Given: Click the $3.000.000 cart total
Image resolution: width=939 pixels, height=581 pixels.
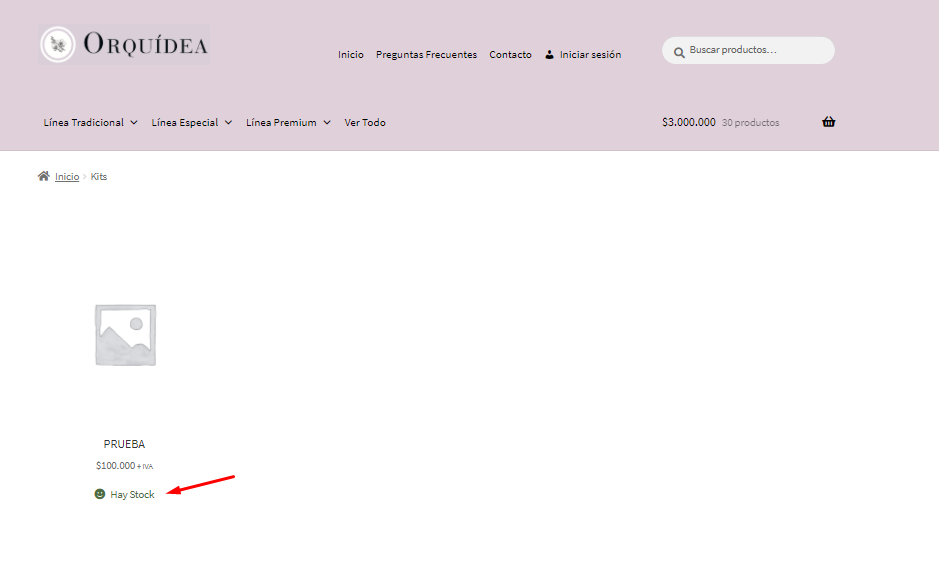Looking at the screenshot, I should [x=688, y=122].
